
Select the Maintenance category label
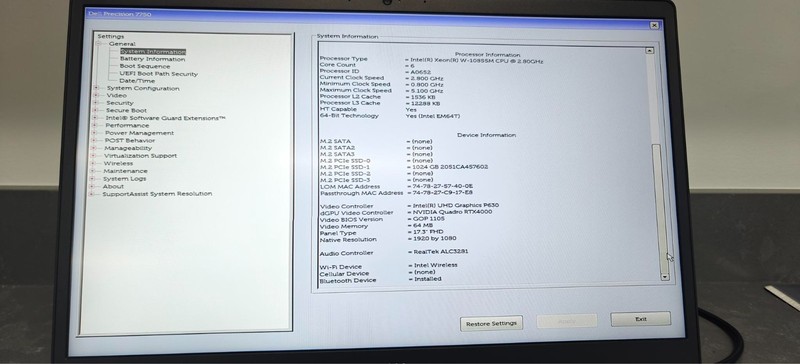point(126,171)
